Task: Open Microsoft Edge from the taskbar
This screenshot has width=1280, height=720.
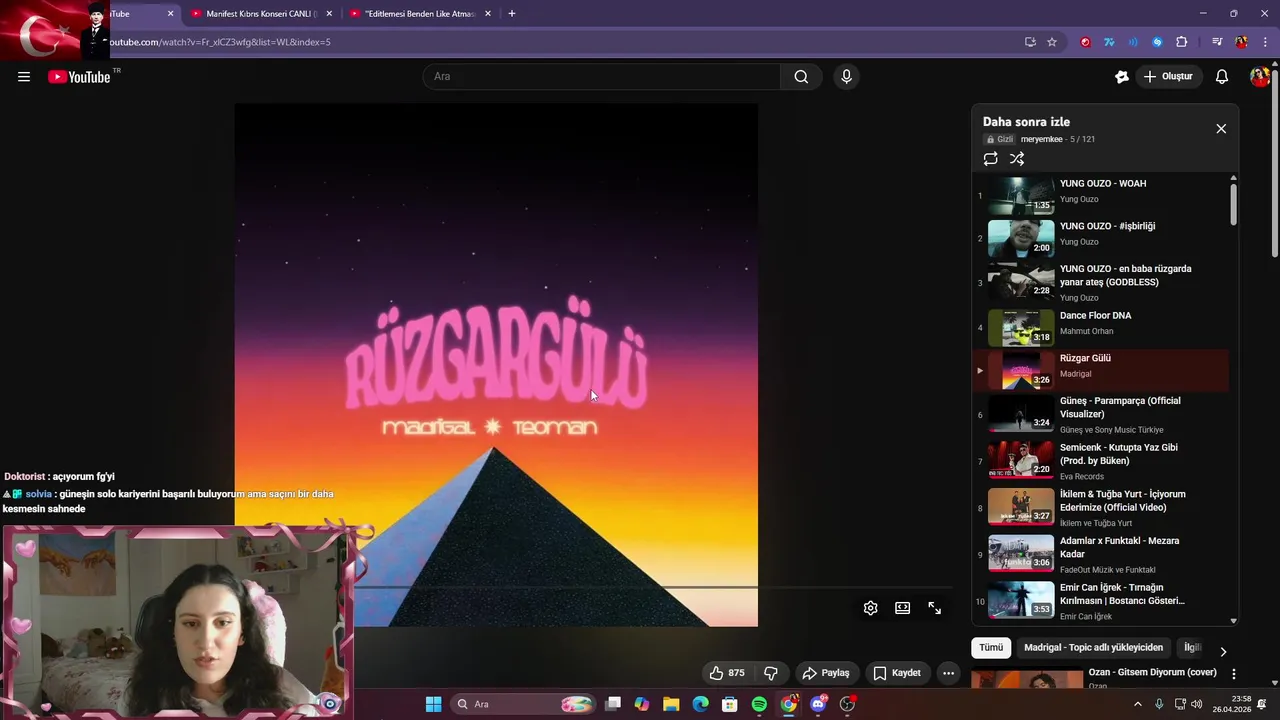Action: tap(700, 704)
